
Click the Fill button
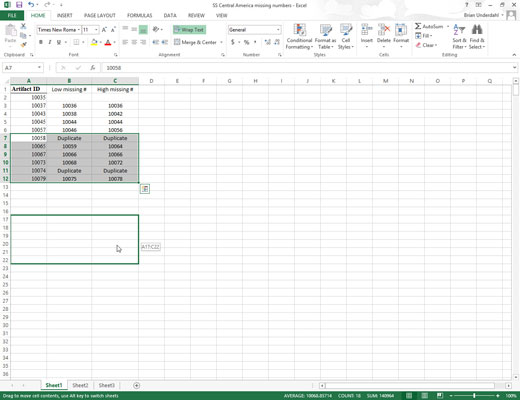[424, 36]
